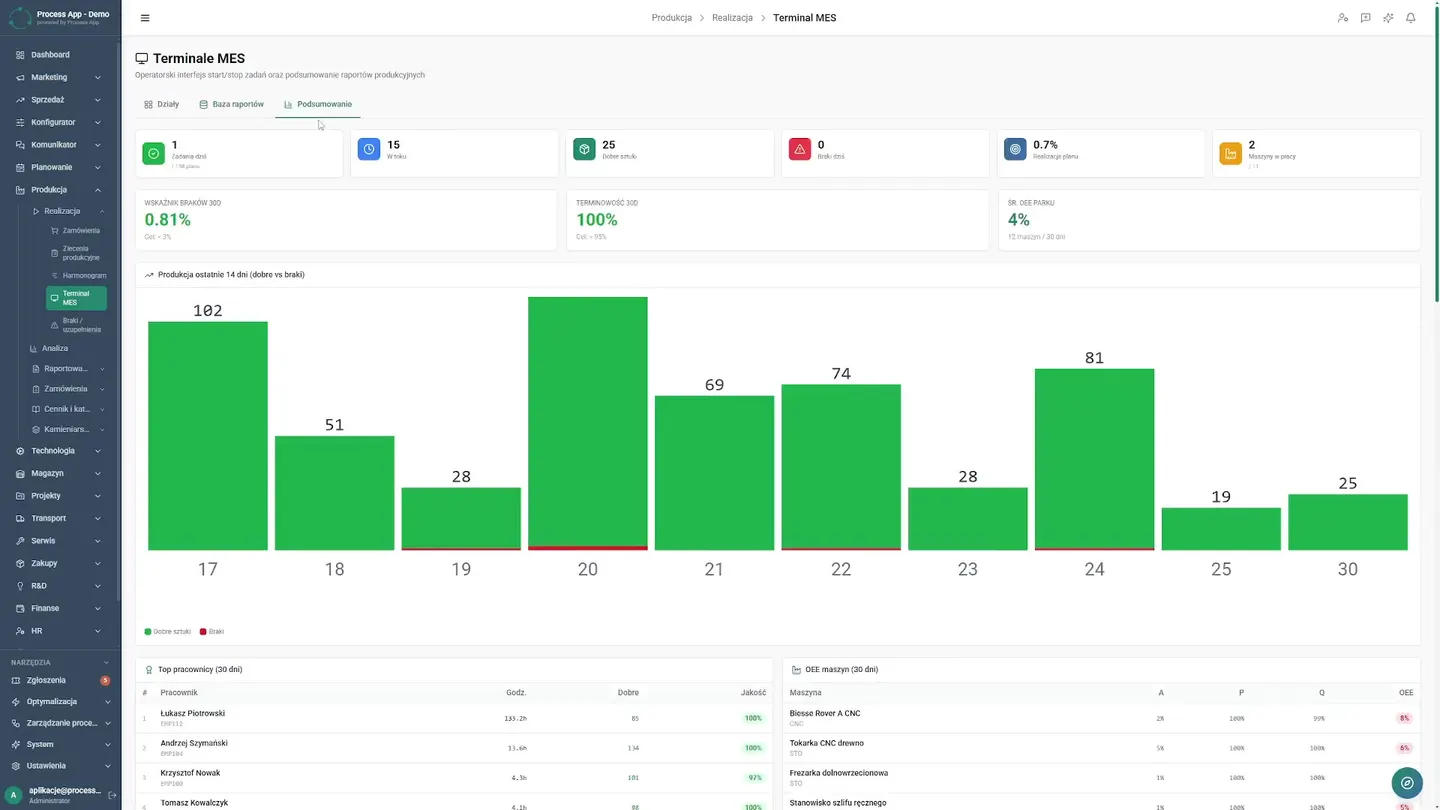Click the Planowanie calendar icon in sidebar
1440x810 pixels.
point(20,167)
